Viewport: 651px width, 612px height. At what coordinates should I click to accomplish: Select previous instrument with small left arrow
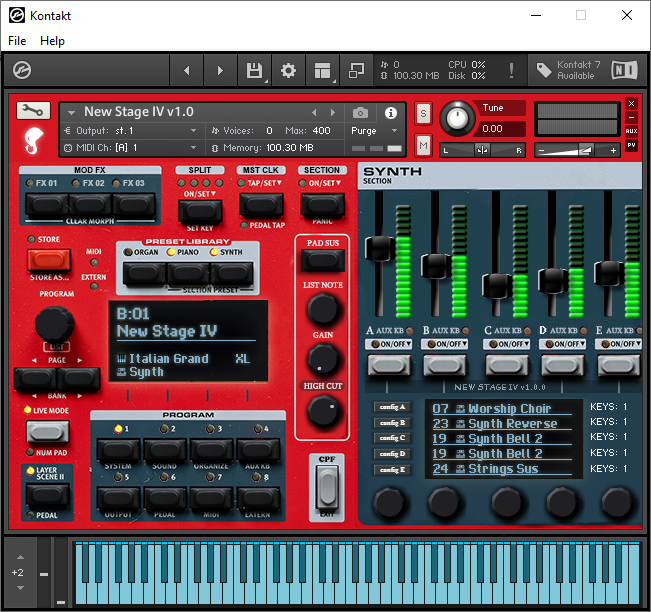[x=314, y=113]
